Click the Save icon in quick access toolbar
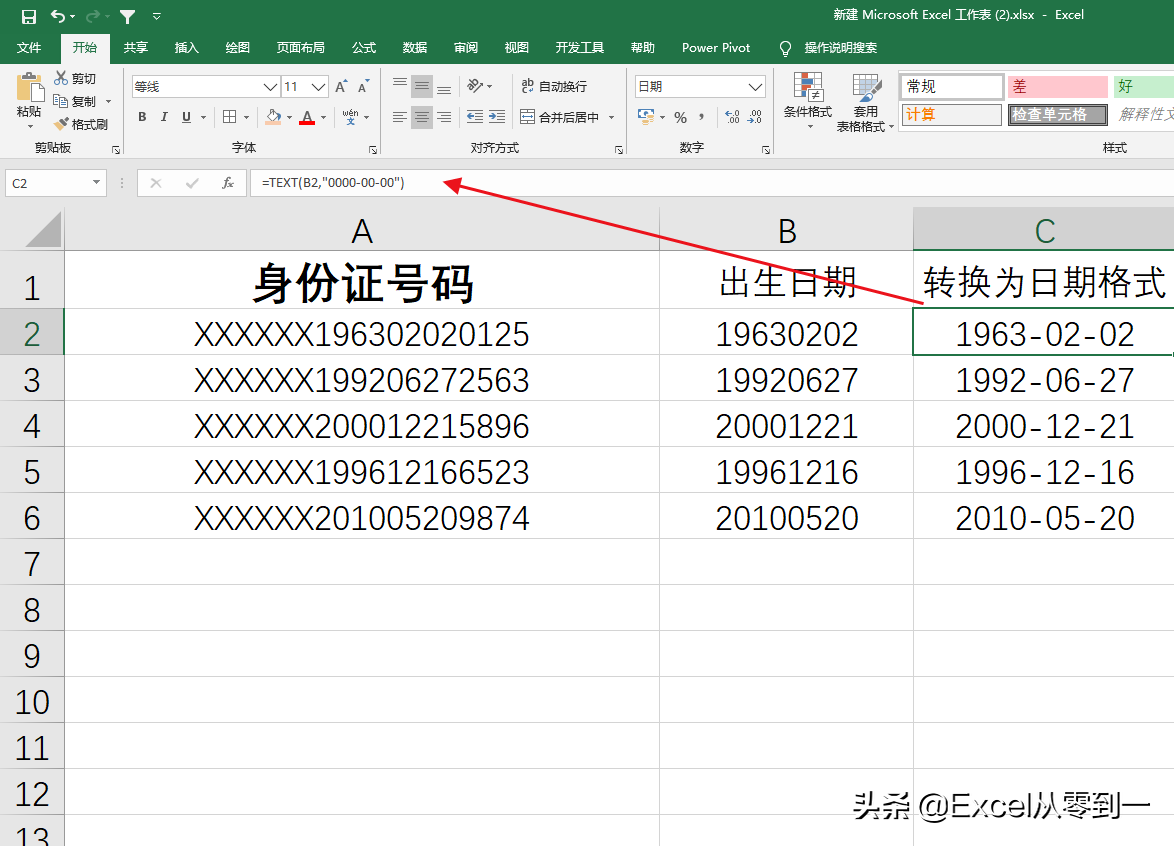The width and height of the screenshot is (1174, 846). 28,16
